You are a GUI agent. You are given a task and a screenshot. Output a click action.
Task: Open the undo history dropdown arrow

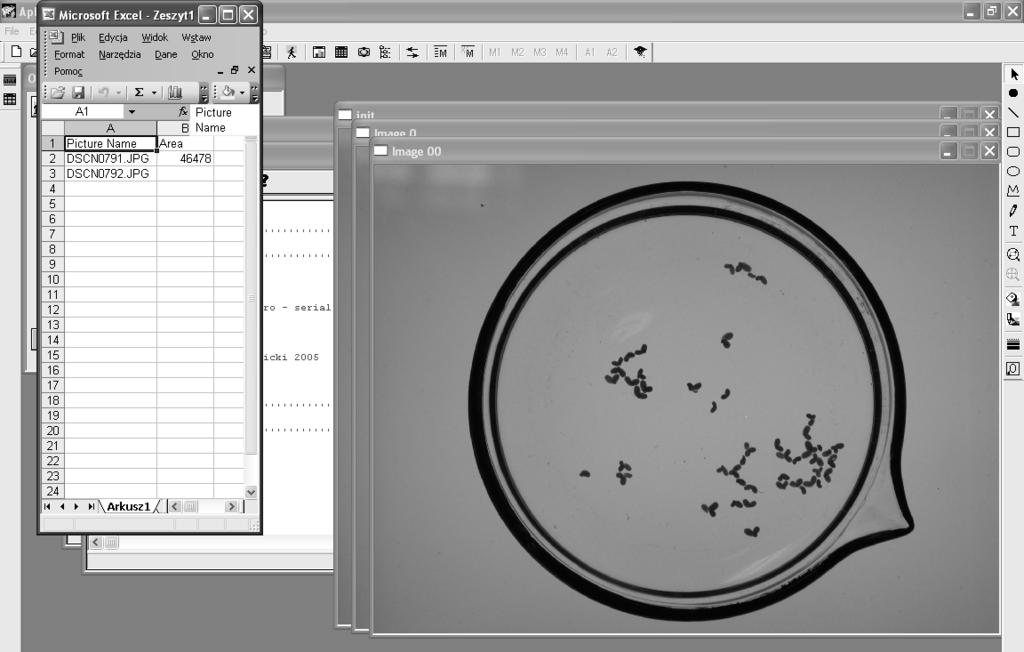click(118, 93)
